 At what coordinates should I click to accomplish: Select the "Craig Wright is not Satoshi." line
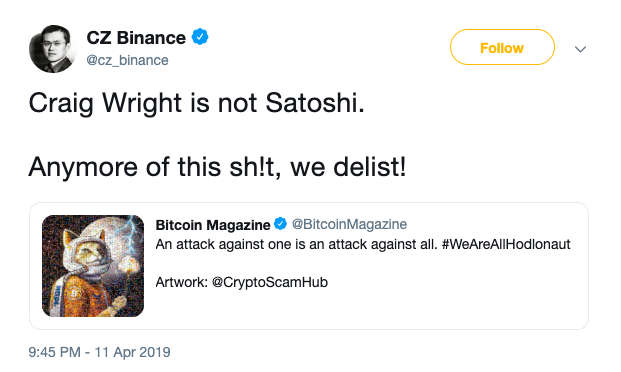point(196,103)
